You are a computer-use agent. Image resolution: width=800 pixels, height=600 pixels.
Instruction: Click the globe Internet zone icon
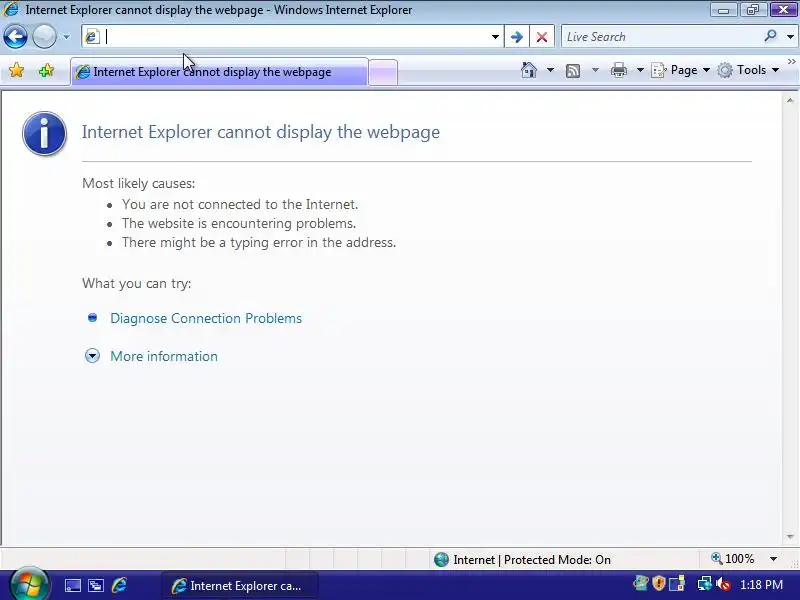point(441,560)
